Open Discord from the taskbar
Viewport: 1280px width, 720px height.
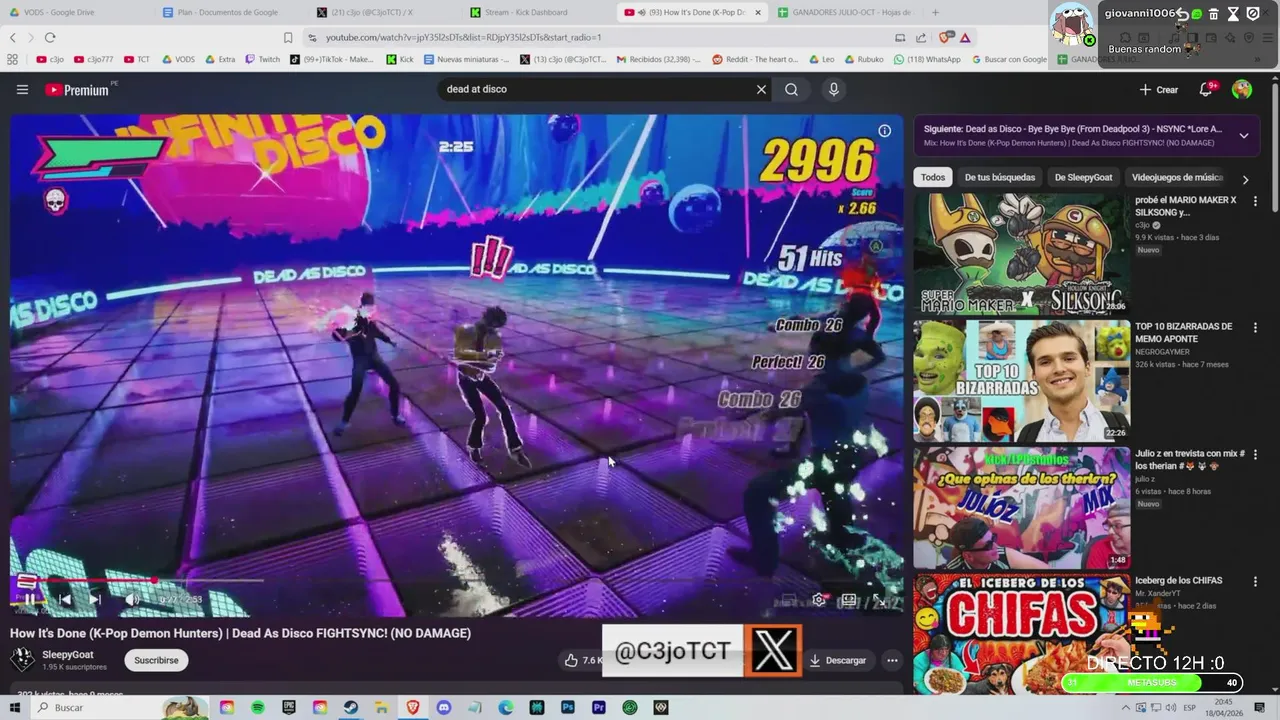[x=444, y=707]
